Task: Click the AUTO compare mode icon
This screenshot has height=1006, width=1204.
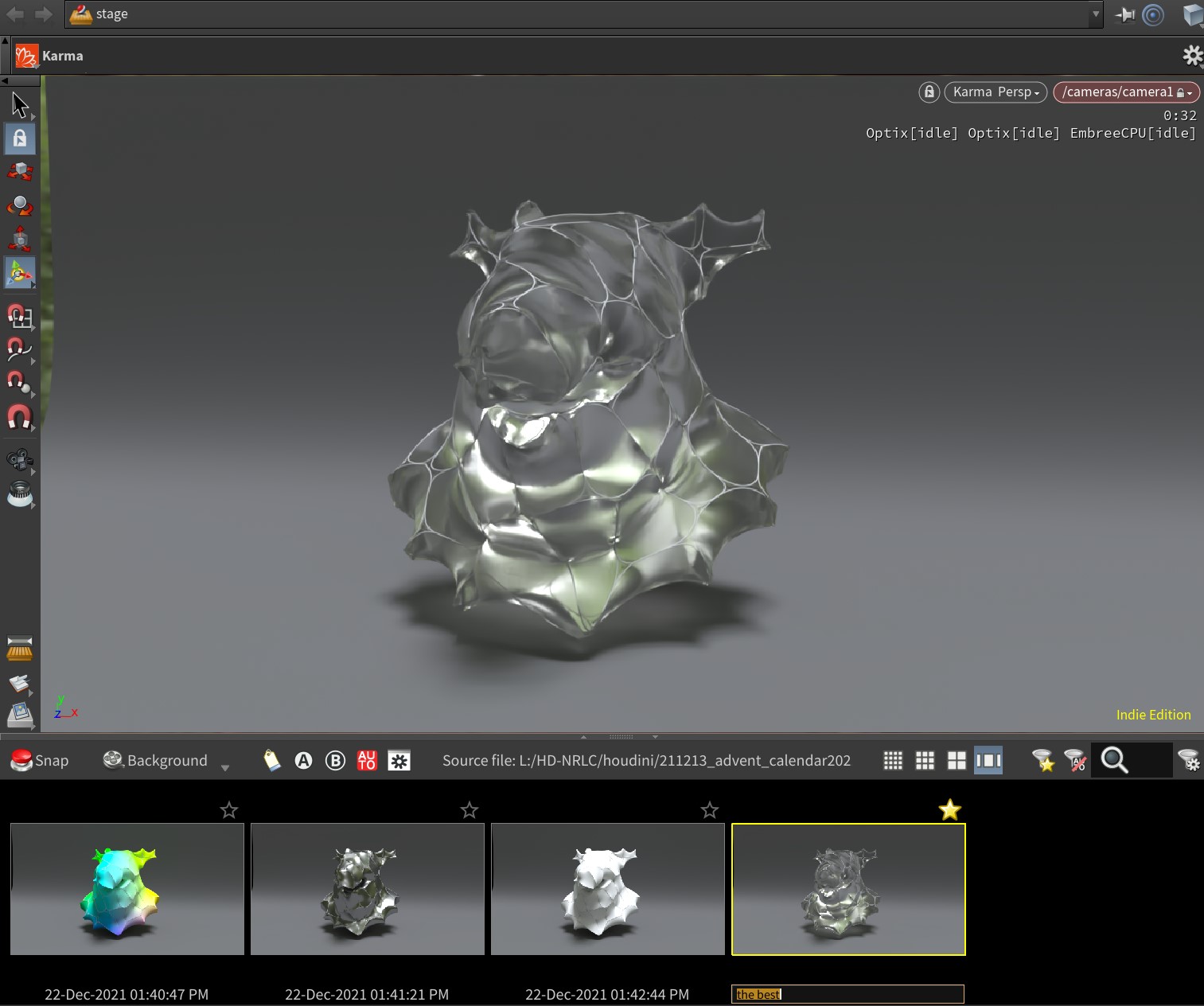Action: [367, 760]
